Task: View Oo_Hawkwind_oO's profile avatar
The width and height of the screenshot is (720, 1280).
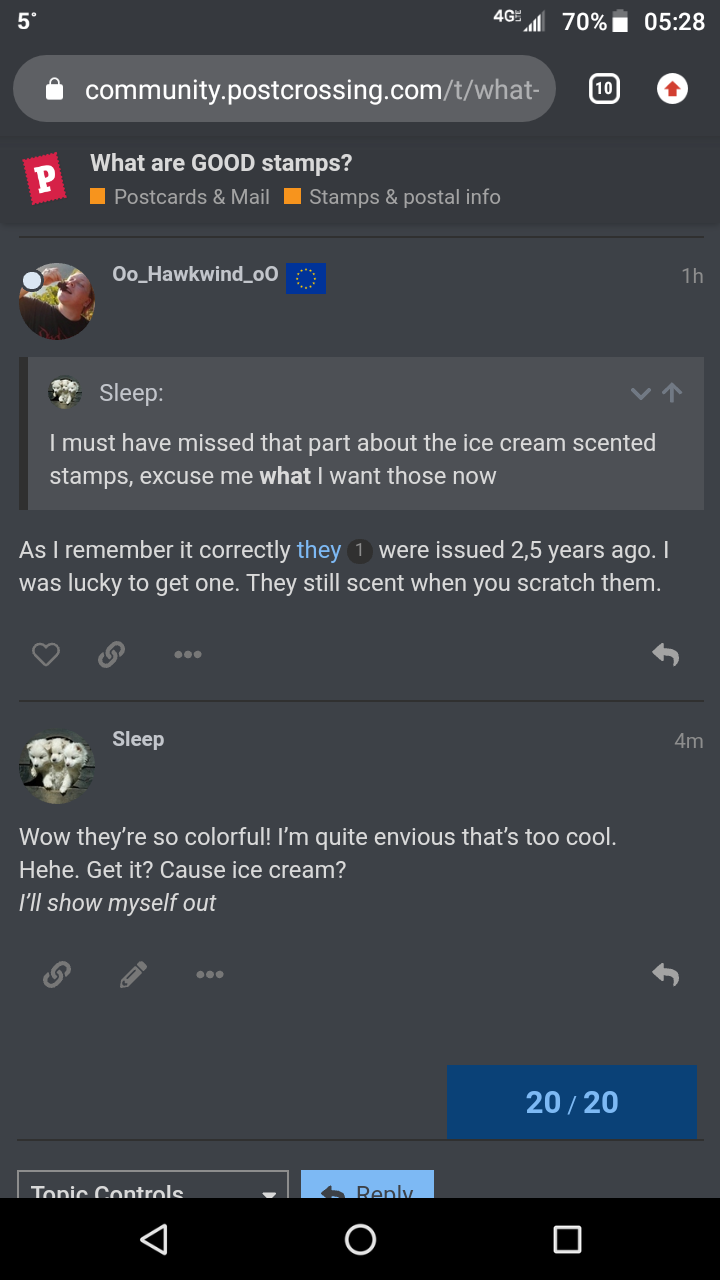Action: [x=57, y=301]
